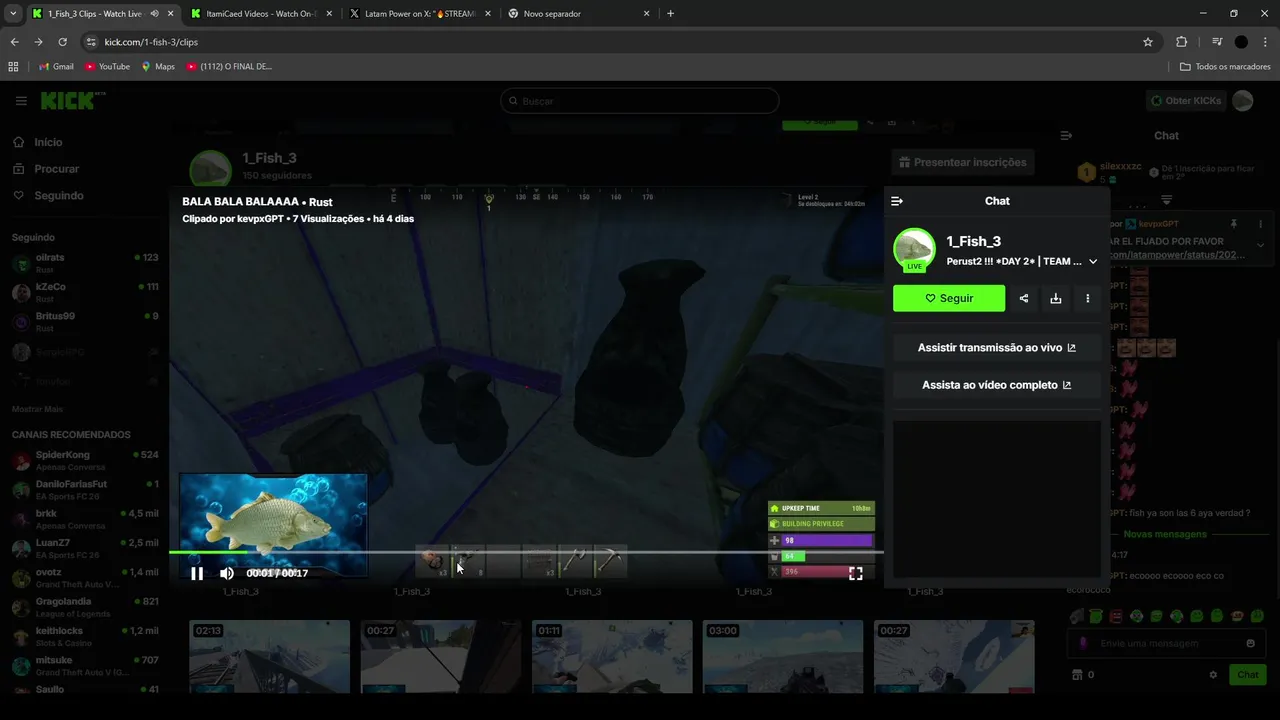Viewport: 1280px width, 720px height.
Task: Download the clip
Action: (1056, 298)
